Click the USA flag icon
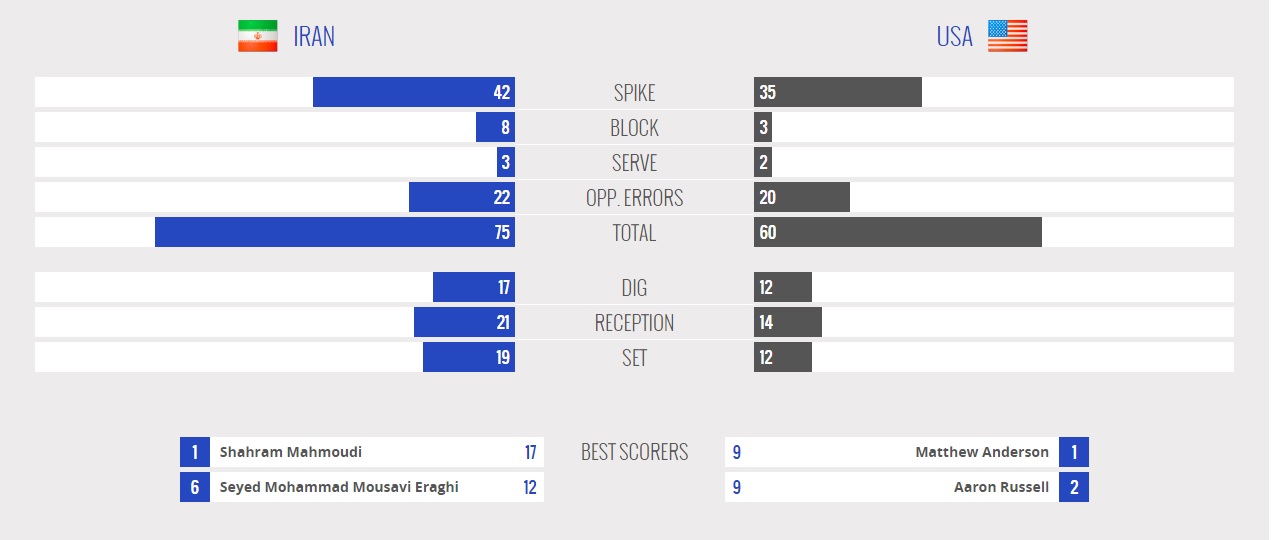This screenshot has width=1272, height=540. (x=1007, y=36)
